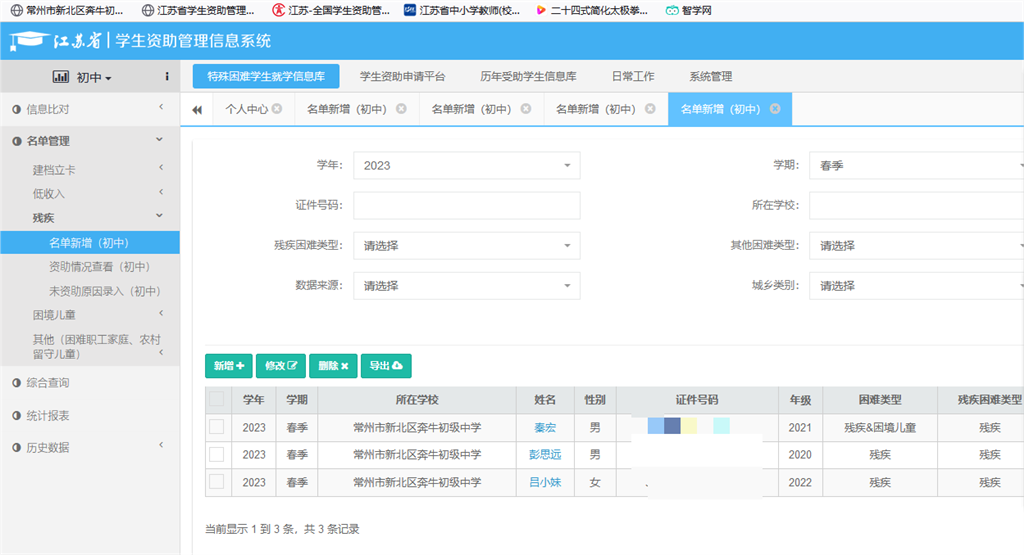This screenshot has width=1024, height=555.
Task: Click the 证件号码 input field
Action: 466,205
